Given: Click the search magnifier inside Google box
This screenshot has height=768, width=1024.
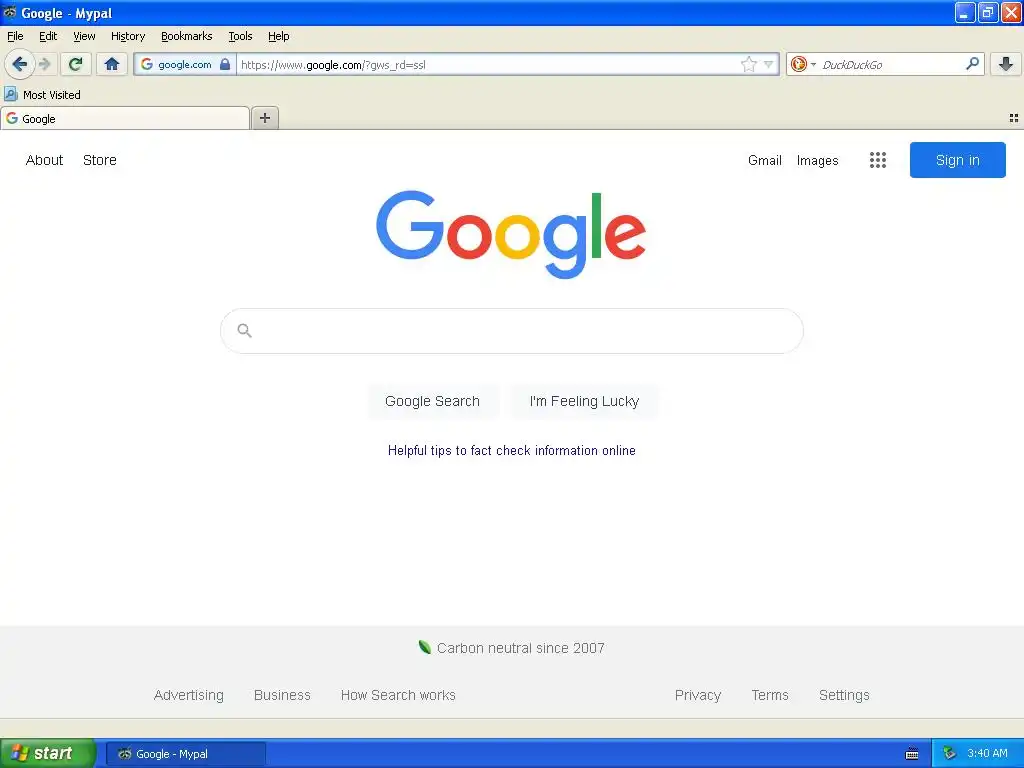Looking at the screenshot, I should tap(244, 330).
